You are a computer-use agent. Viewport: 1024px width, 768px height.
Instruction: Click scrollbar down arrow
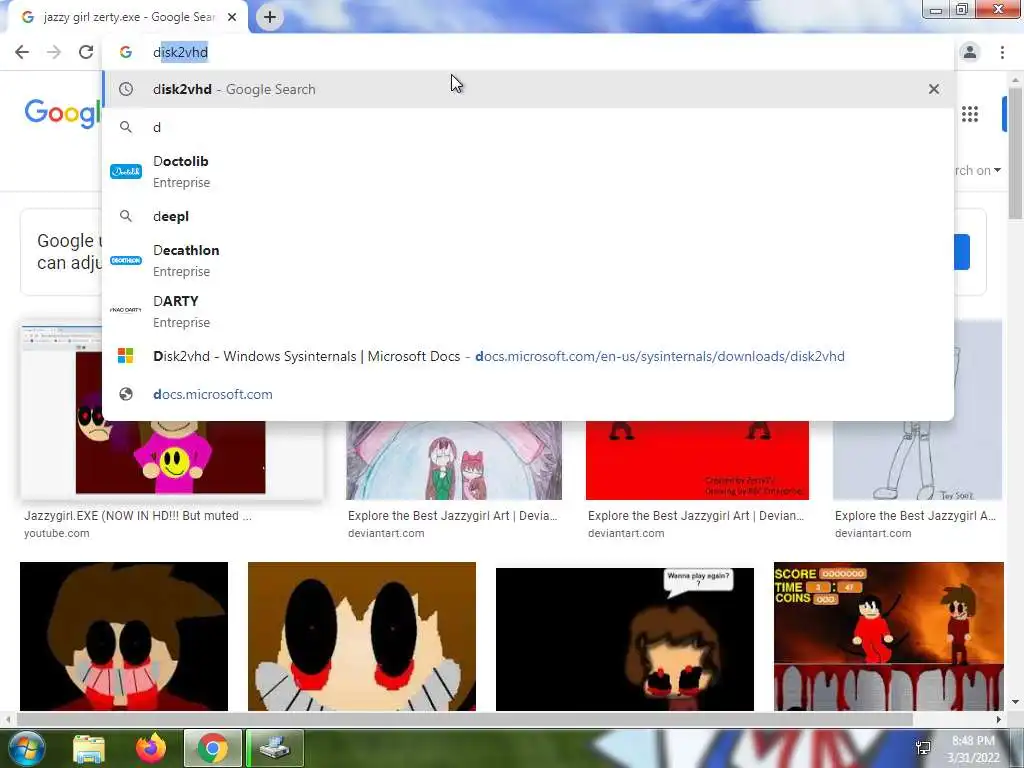[1016, 703]
